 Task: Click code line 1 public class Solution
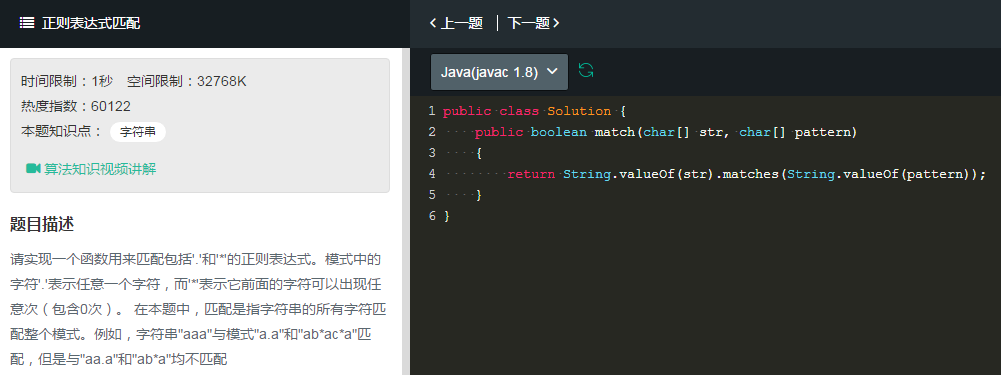535,111
